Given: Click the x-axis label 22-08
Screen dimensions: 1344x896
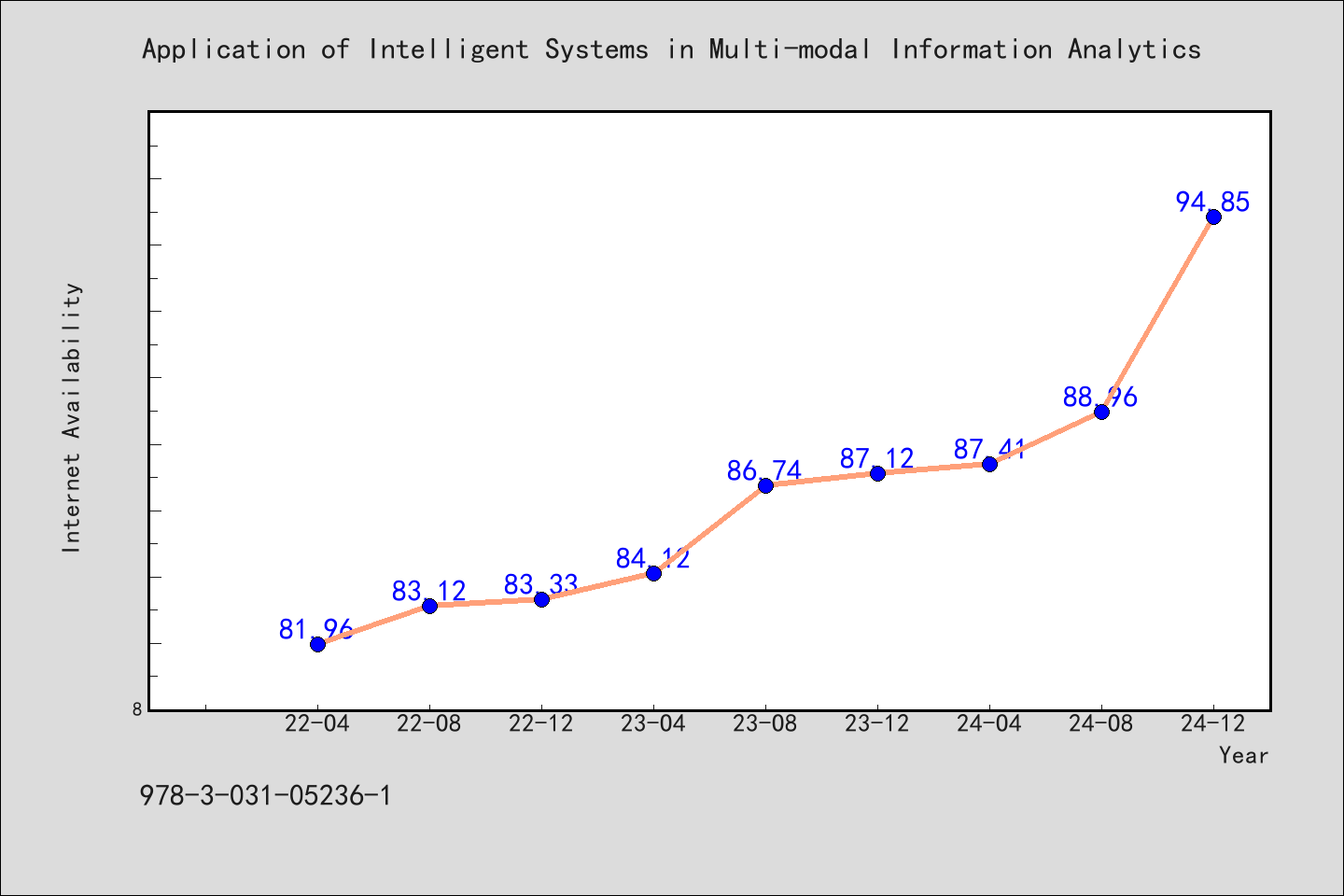Looking at the screenshot, I should coord(429,723).
